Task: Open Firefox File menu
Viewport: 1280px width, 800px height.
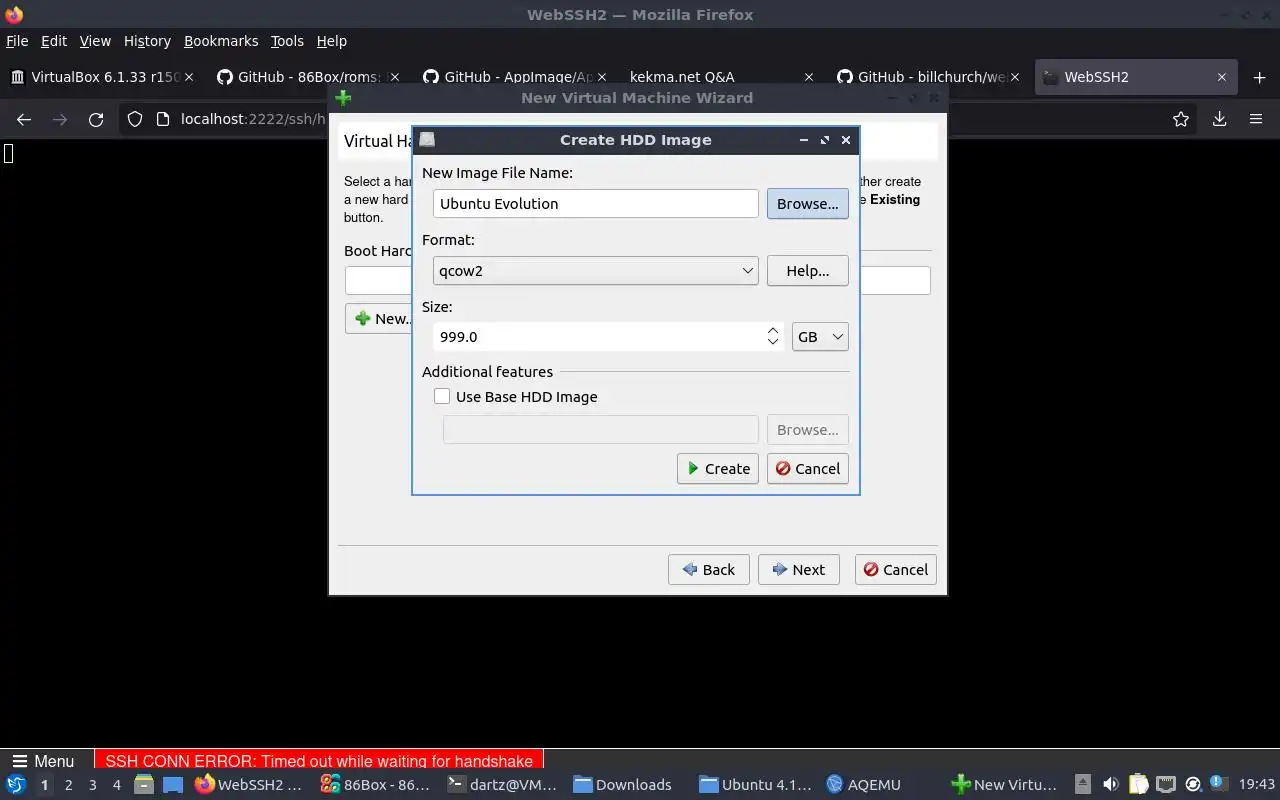Action: [17, 41]
